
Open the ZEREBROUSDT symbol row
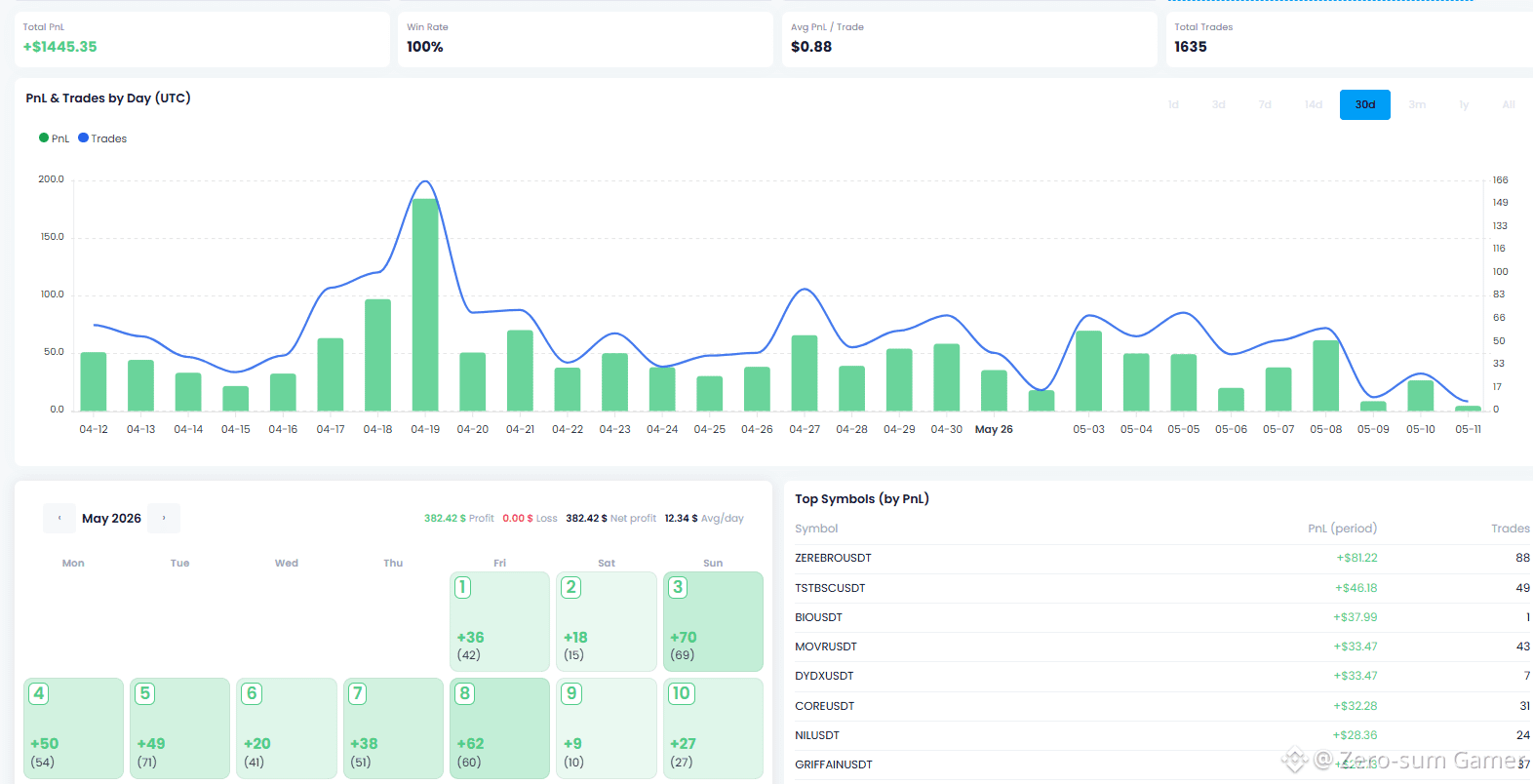(x=1162, y=558)
